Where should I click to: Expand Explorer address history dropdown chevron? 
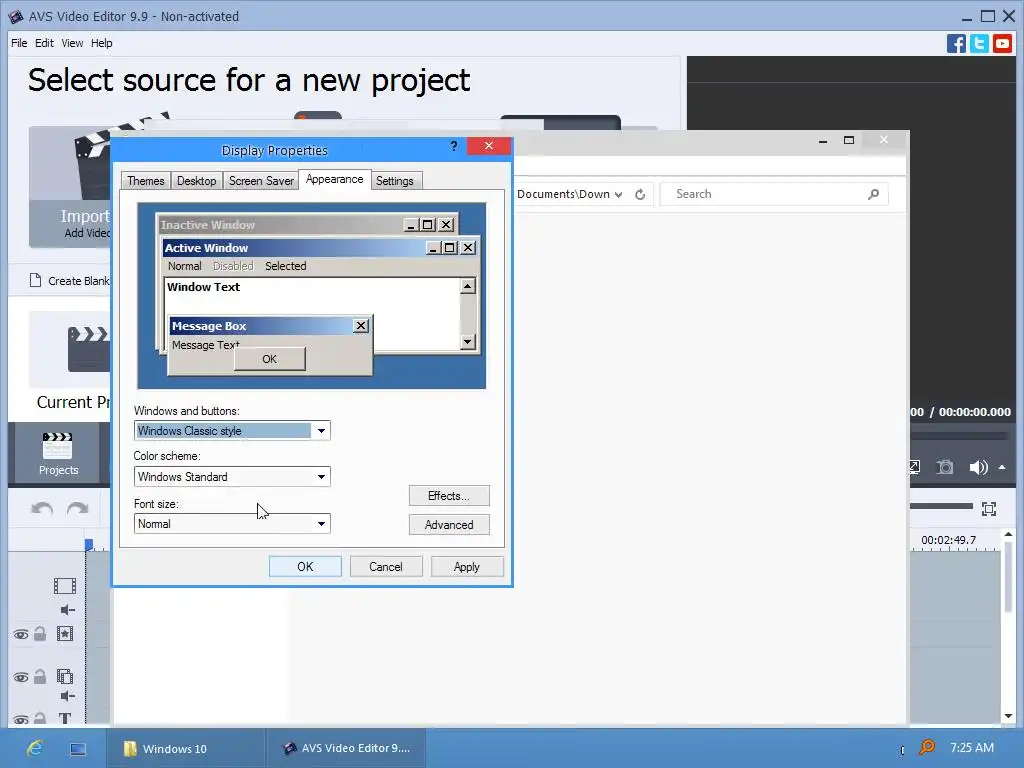click(x=618, y=195)
